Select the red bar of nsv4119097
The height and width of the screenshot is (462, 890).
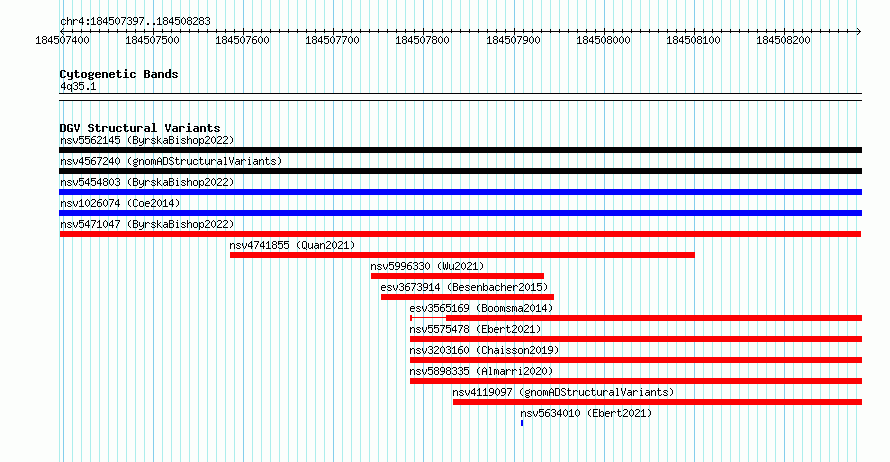pos(657,402)
